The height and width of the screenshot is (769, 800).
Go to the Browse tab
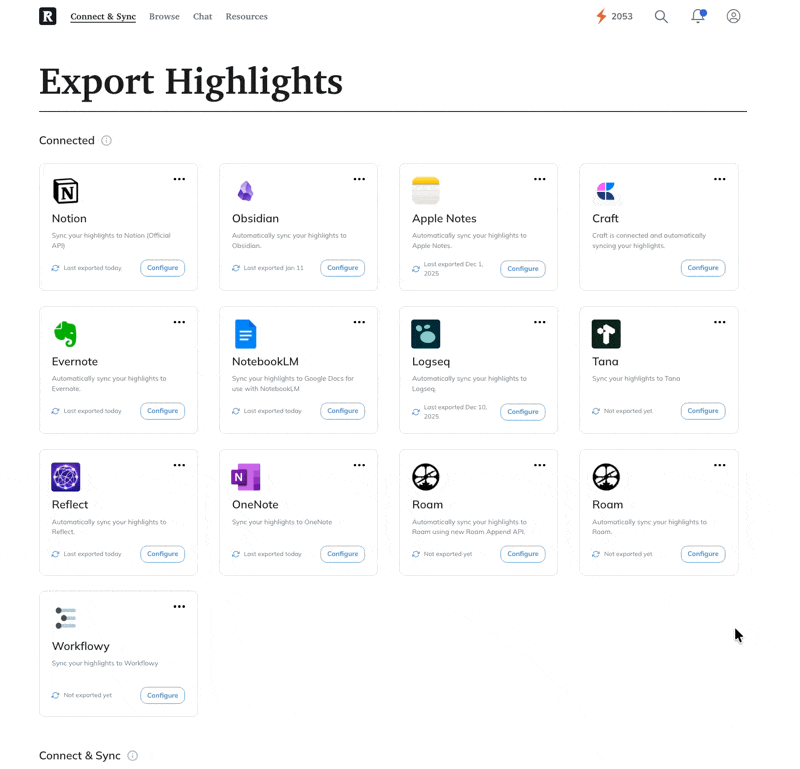(164, 17)
